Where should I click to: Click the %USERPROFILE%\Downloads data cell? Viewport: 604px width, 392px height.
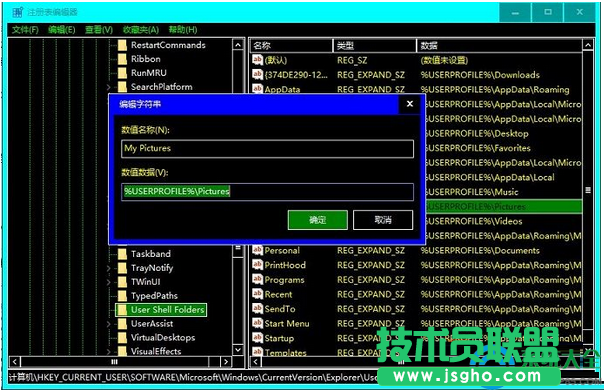[480, 75]
